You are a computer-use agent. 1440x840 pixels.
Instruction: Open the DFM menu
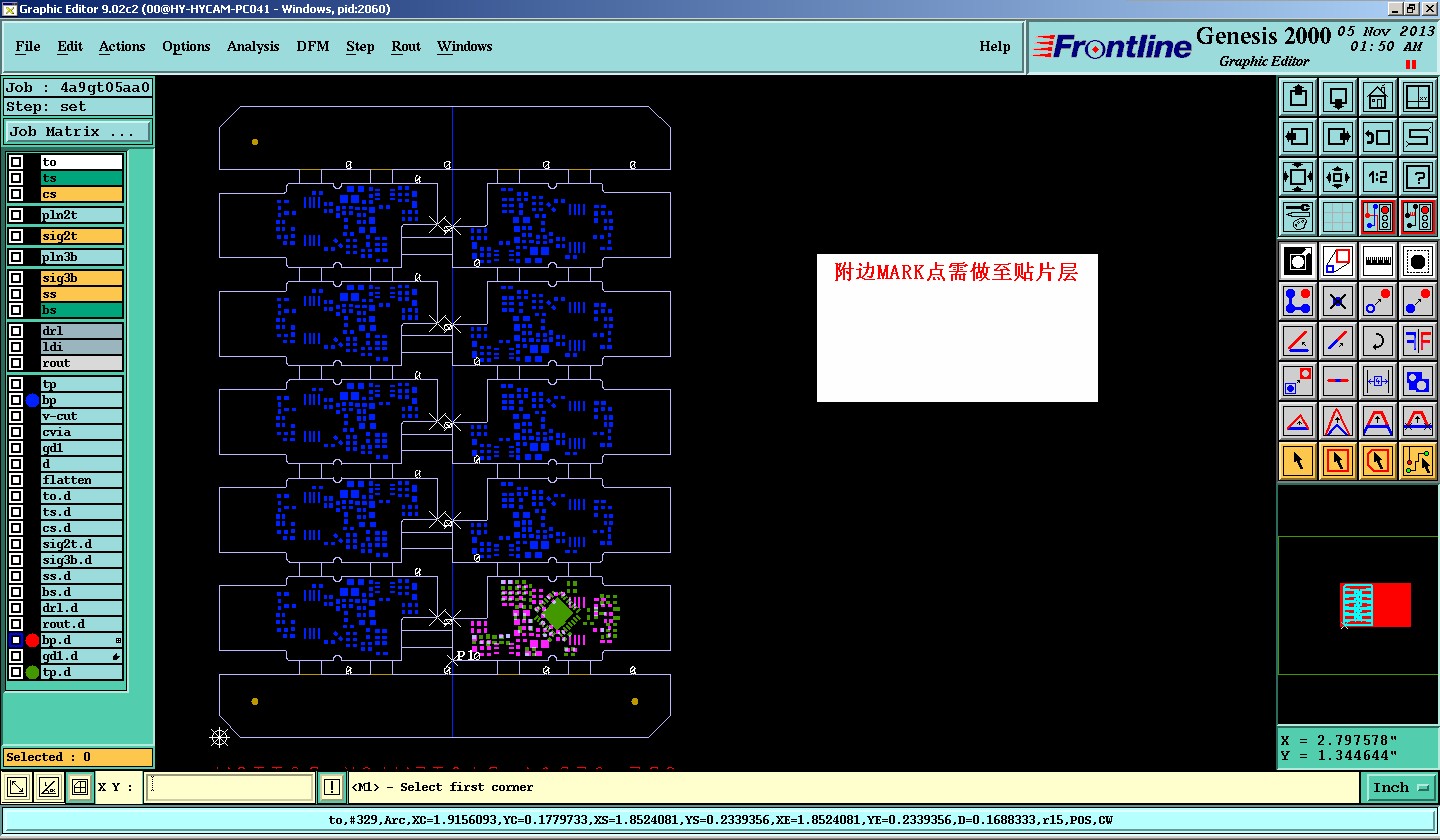[313, 46]
